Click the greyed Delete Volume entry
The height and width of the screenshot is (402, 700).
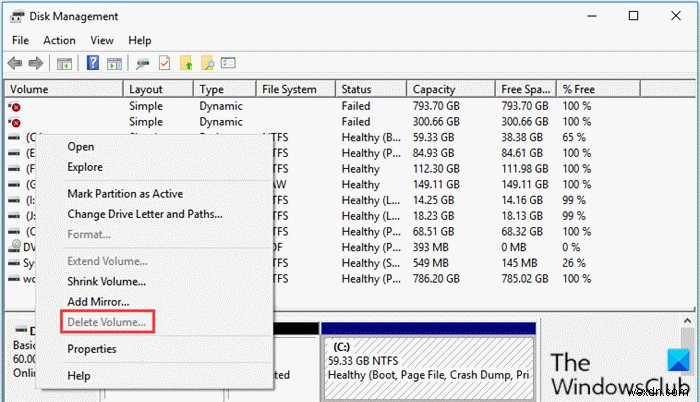click(x=106, y=322)
